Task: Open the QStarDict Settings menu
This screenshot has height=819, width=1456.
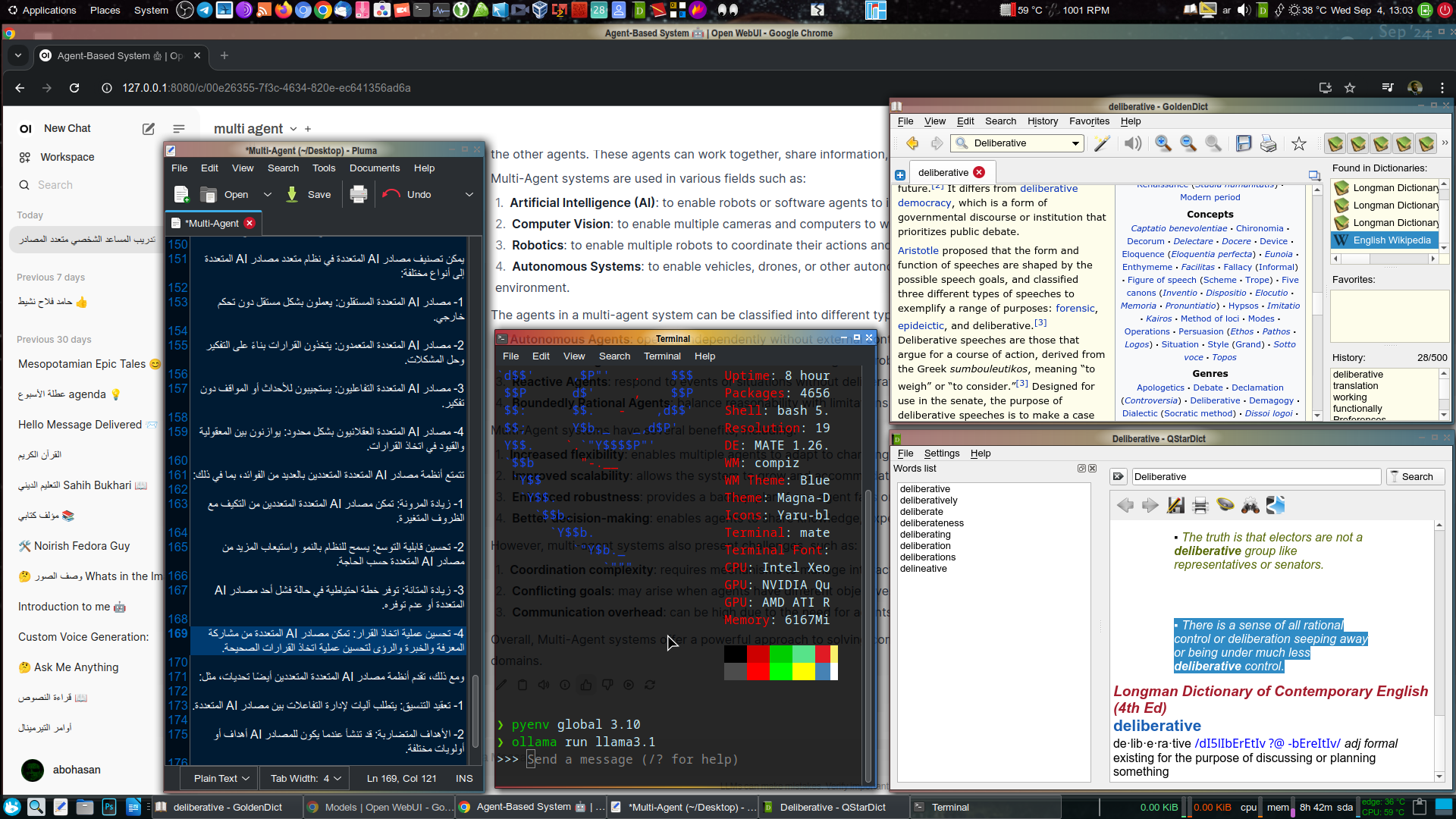Action: click(x=941, y=453)
